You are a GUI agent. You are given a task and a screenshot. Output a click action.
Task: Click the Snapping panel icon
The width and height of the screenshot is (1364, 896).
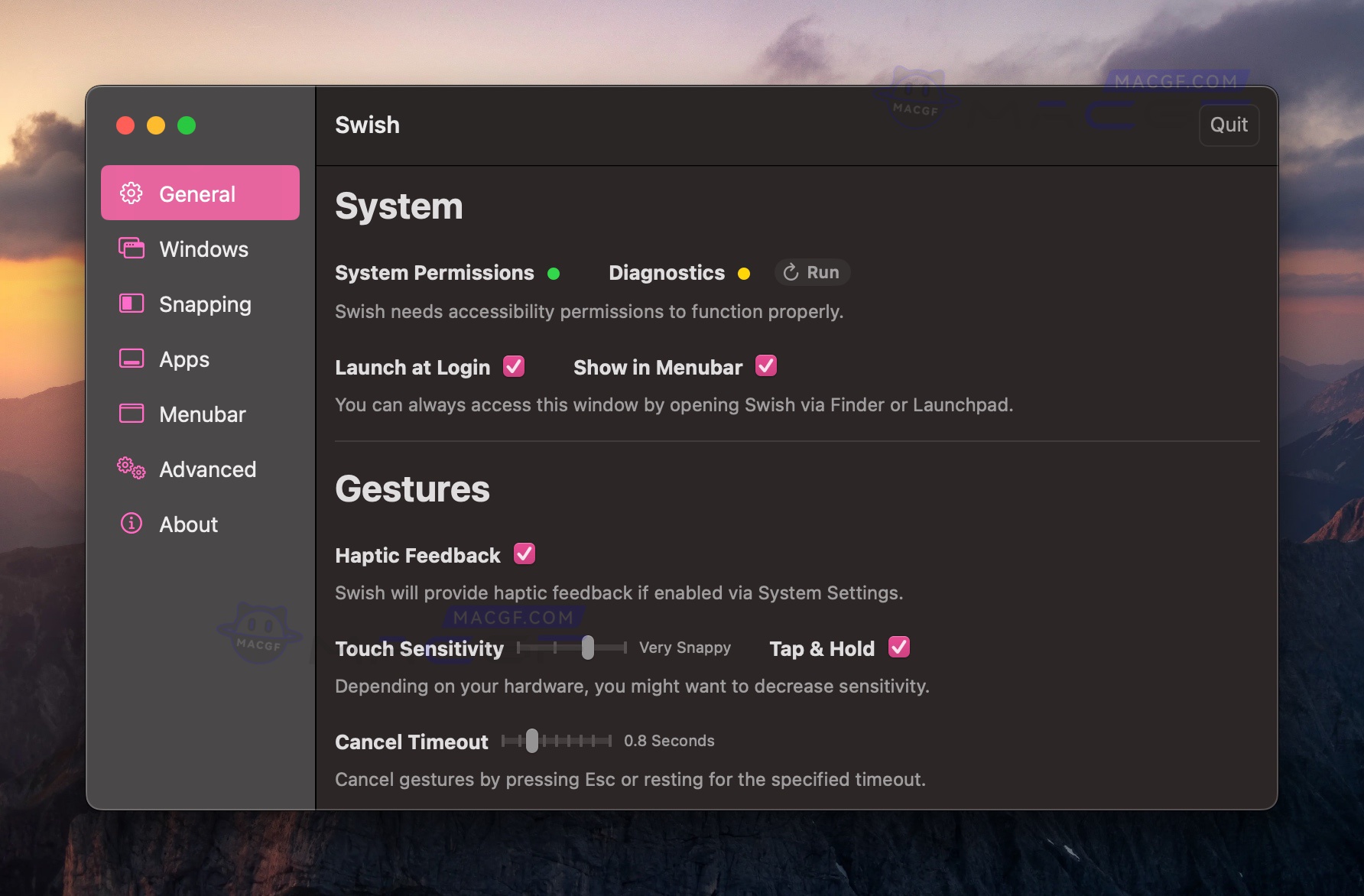pyautogui.click(x=130, y=304)
